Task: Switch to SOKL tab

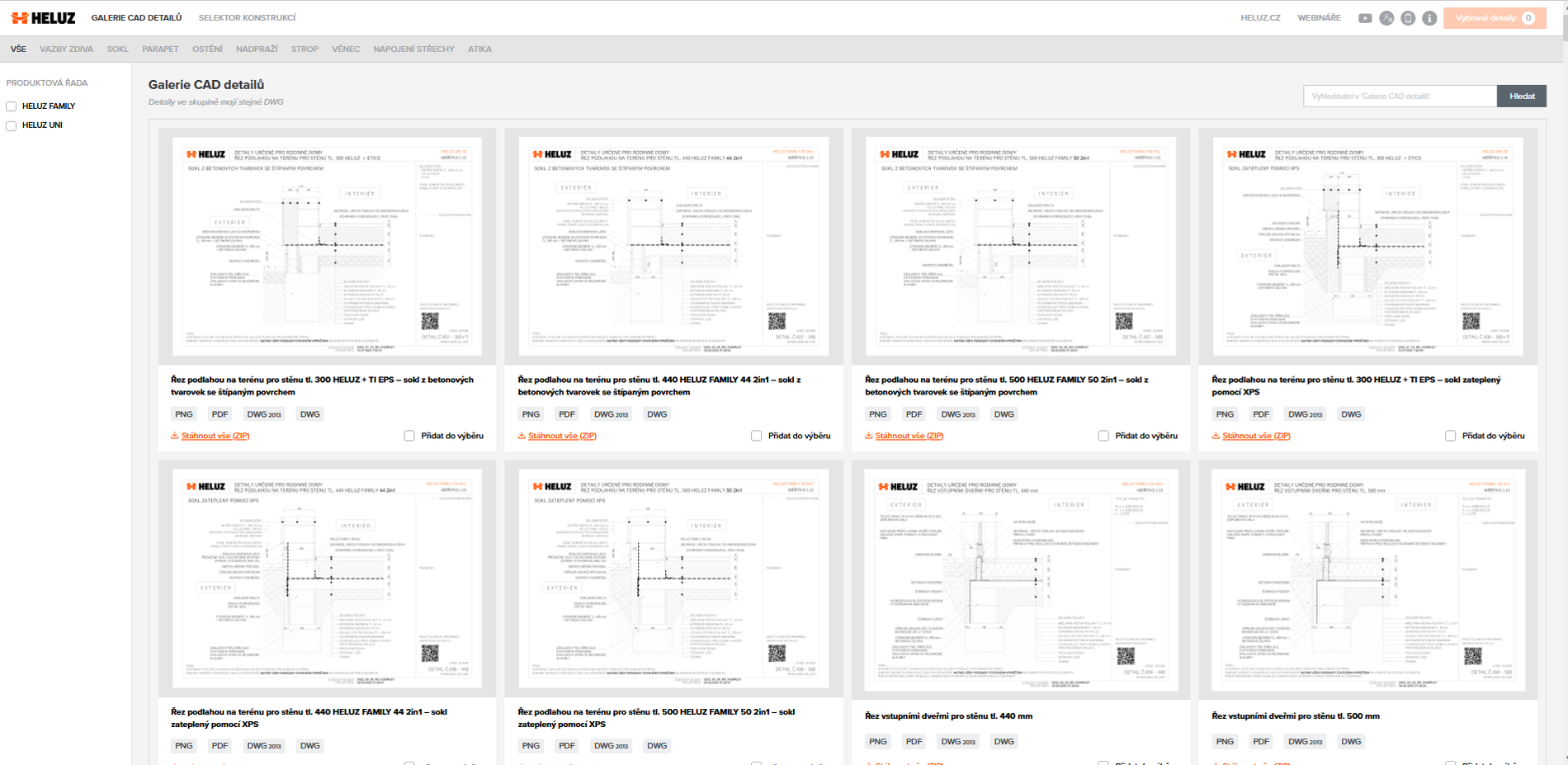Action: 117,50
